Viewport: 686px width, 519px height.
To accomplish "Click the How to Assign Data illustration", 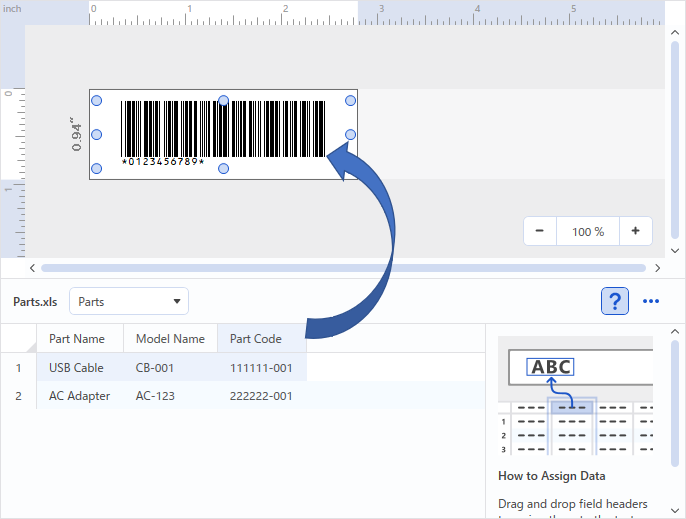I will pos(576,397).
